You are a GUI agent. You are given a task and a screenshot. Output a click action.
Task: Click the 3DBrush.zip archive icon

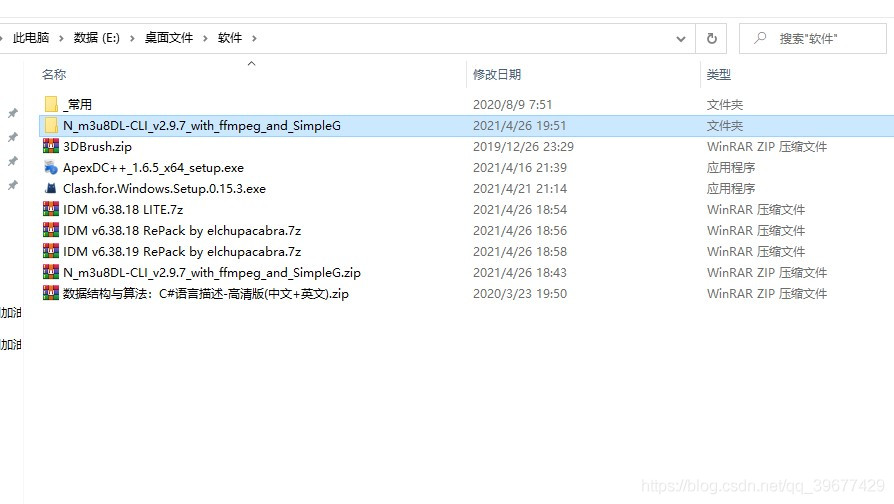pyautogui.click(x=51, y=146)
